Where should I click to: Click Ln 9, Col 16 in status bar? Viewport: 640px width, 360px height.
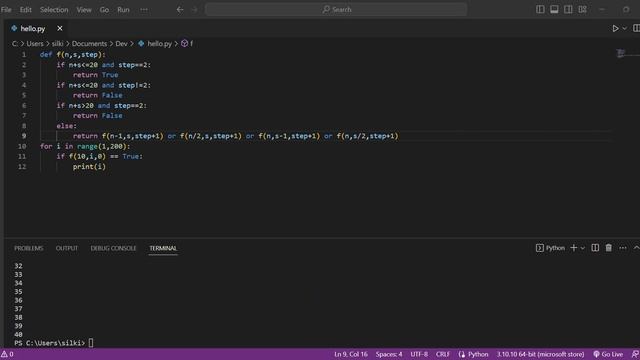pos(351,354)
